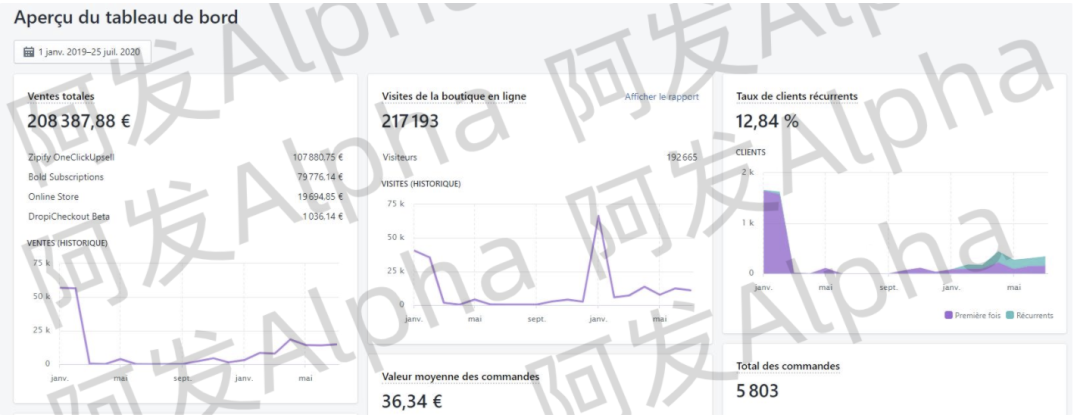
Task: Click the Afficher le rapport link
Action: click(x=661, y=97)
